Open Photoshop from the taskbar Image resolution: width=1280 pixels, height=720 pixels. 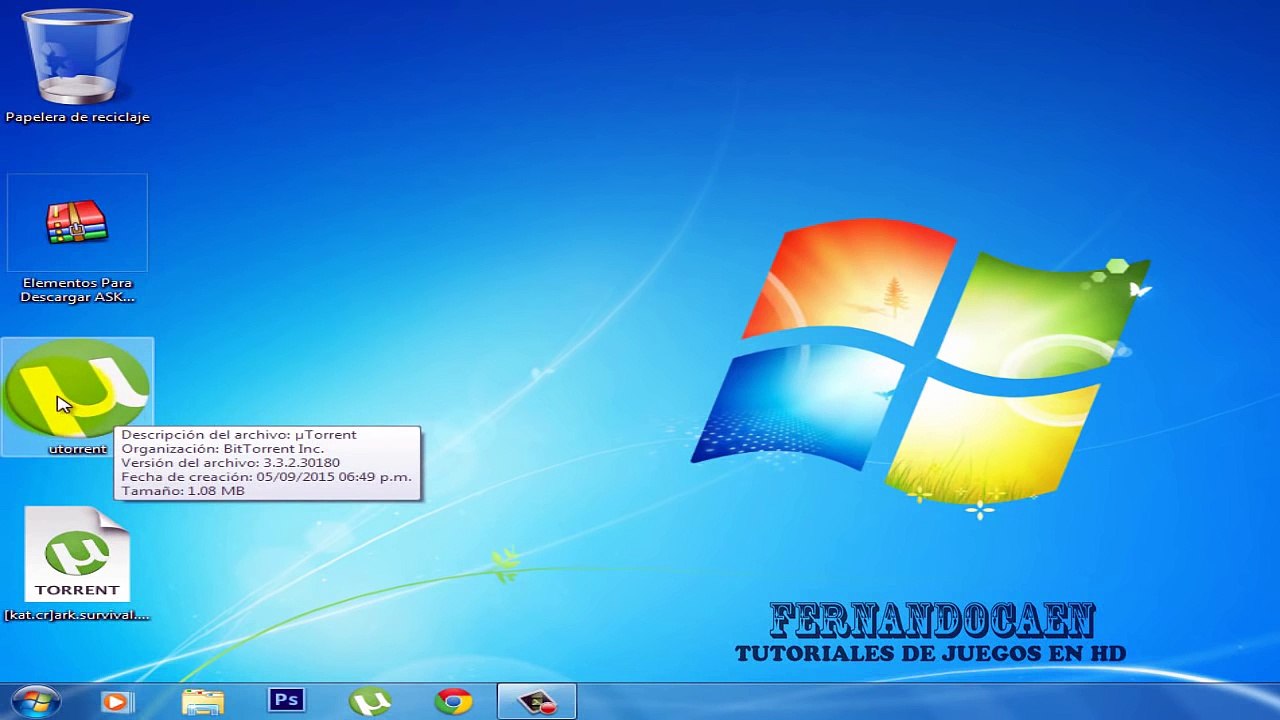coord(287,700)
